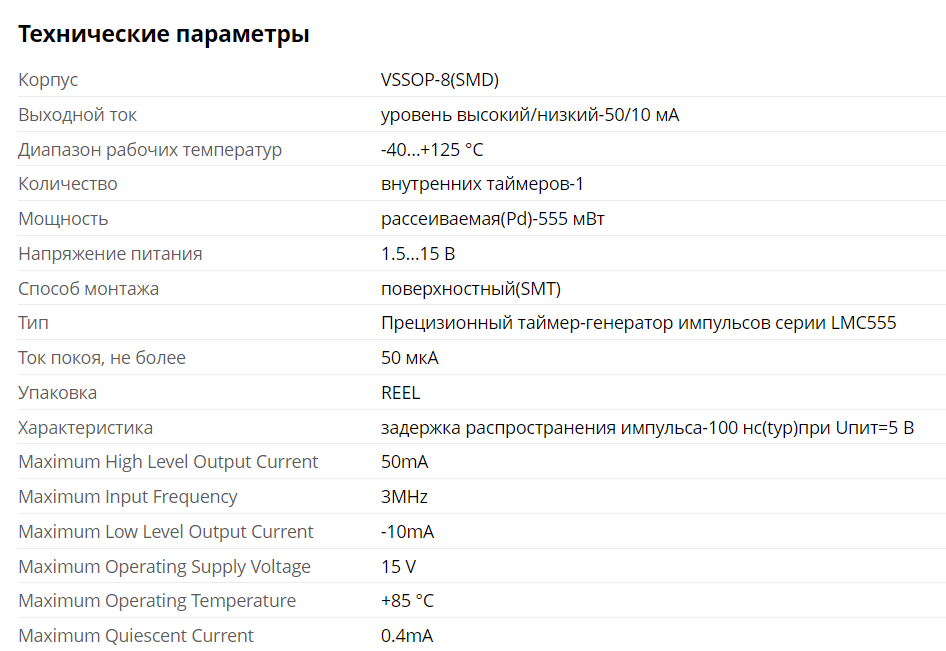
Task: Click the "Выходной ток" parameter label
Action: click(77, 115)
